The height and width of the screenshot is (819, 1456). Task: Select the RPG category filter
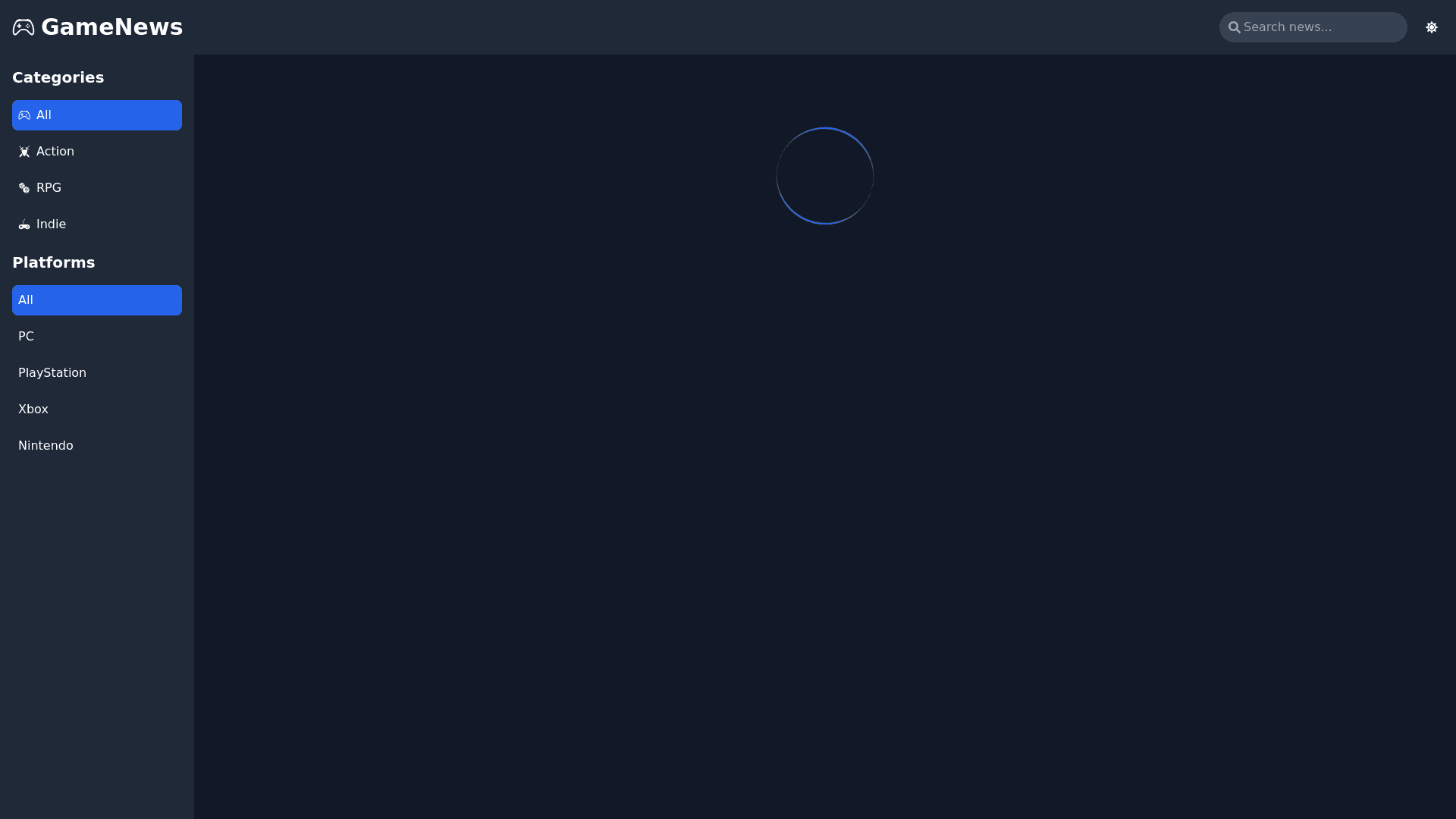pos(97,188)
